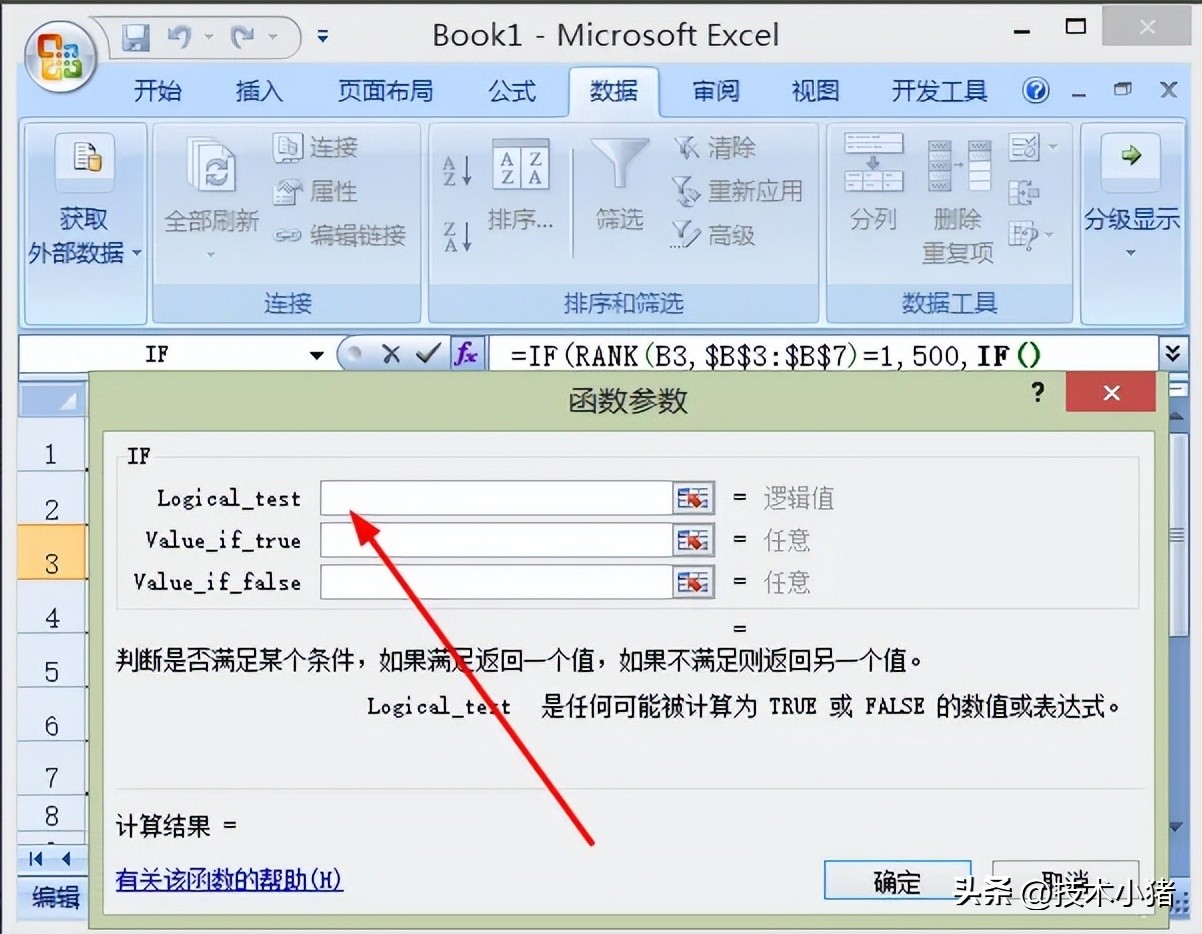Open the 开始 ribbon tab

[x=158, y=91]
